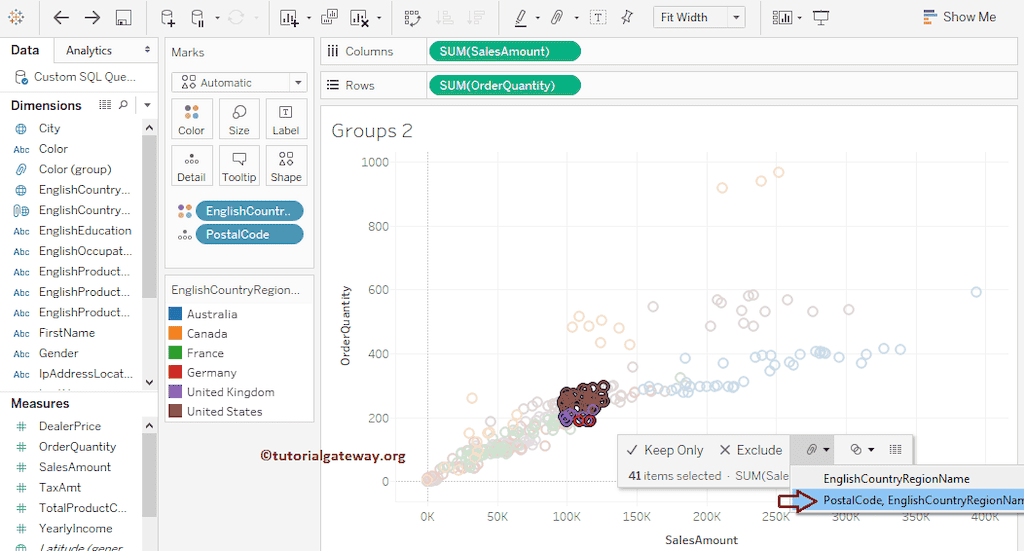Open clear sheet dropdown arrow
This screenshot has height=551, width=1024.
pyautogui.click(x=379, y=18)
